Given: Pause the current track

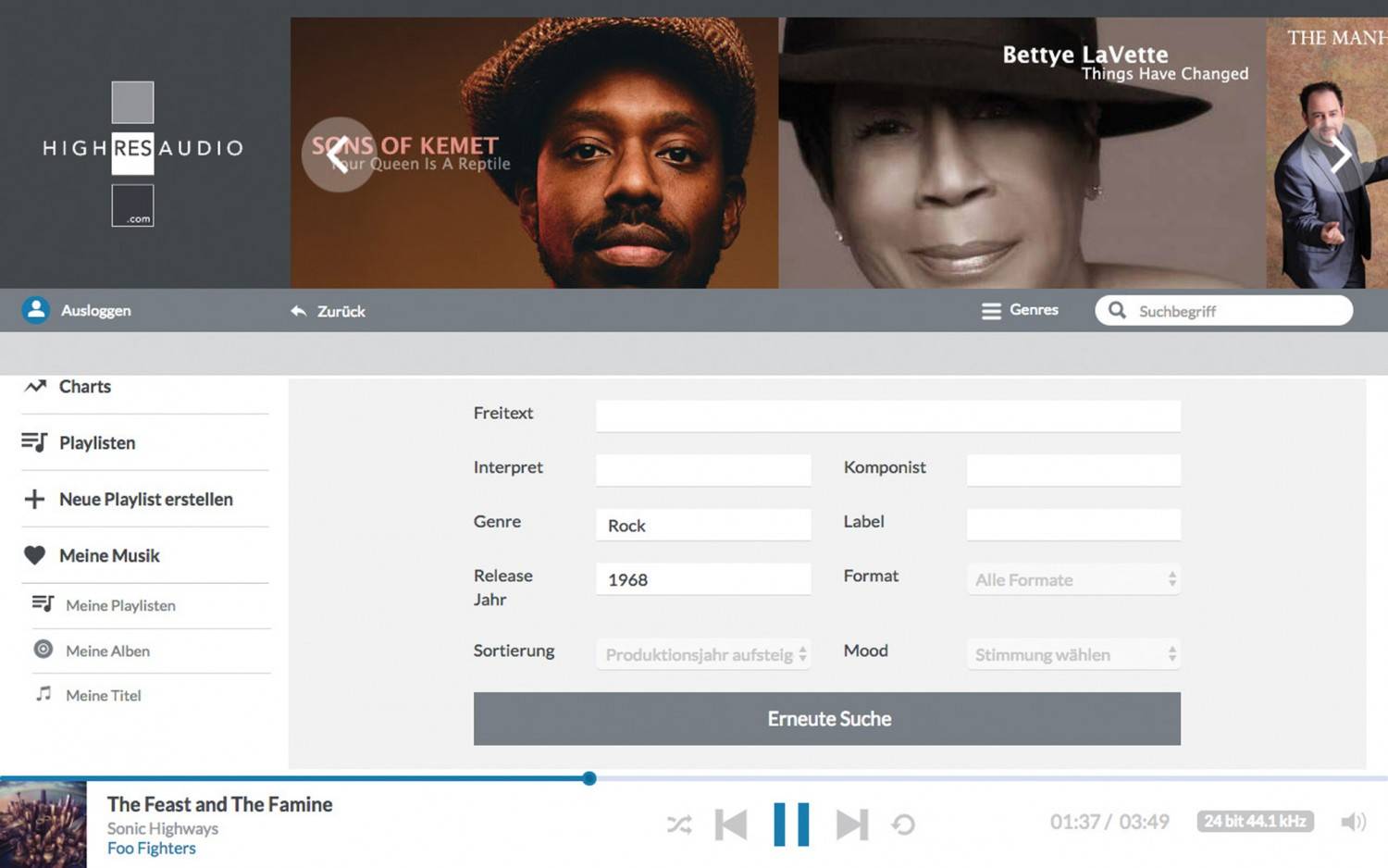Looking at the screenshot, I should pyautogui.click(x=791, y=824).
